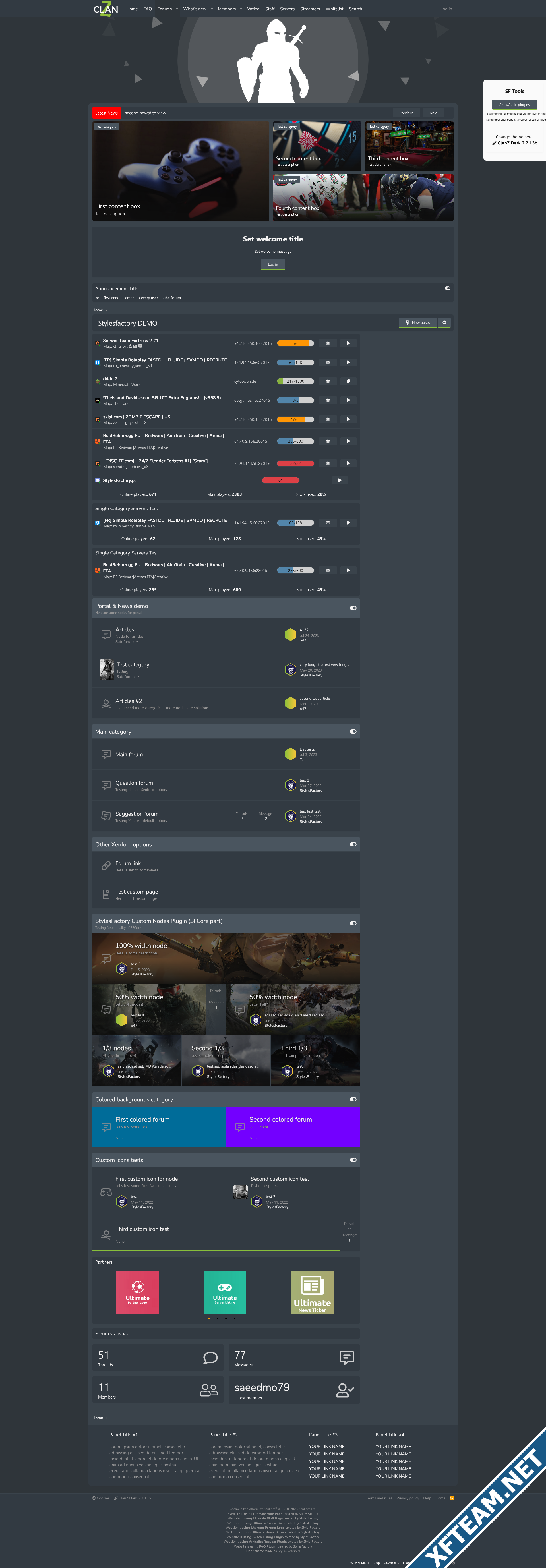Toggle StylesFactory Custom Nodes Plugin category switch
Screen dimensions: 546x1568
coord(353,923)
